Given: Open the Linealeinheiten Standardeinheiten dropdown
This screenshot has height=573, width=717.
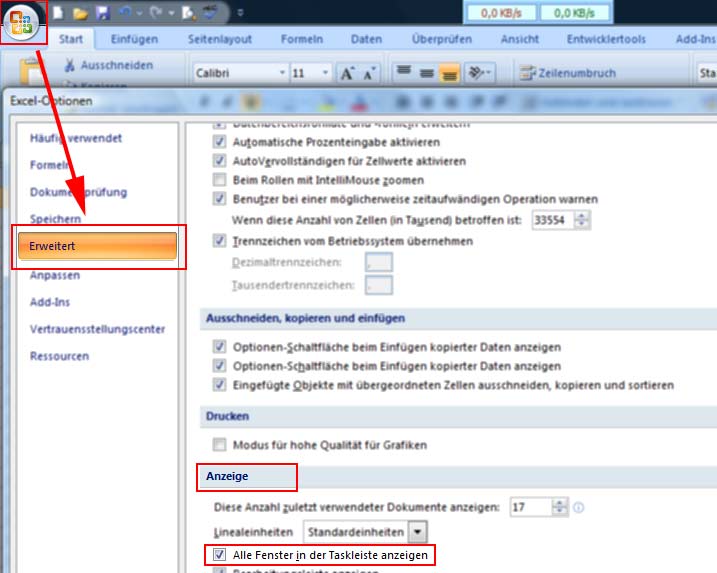Looking at the screenshot, I should [x=418, y=532].
